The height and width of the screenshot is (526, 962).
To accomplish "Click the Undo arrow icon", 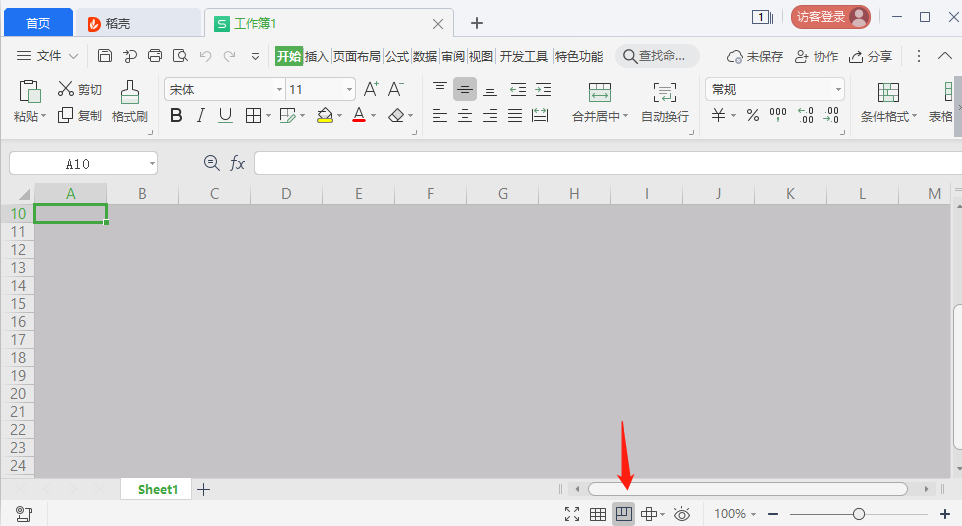I will (205, 56).
